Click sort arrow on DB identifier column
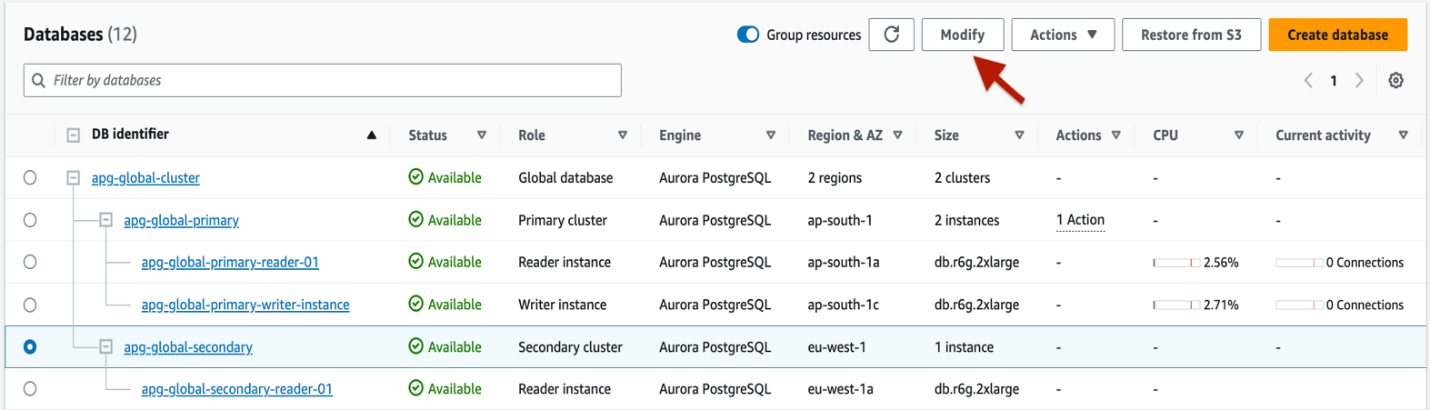1430x410 pixels. click(x=372, y=135)
